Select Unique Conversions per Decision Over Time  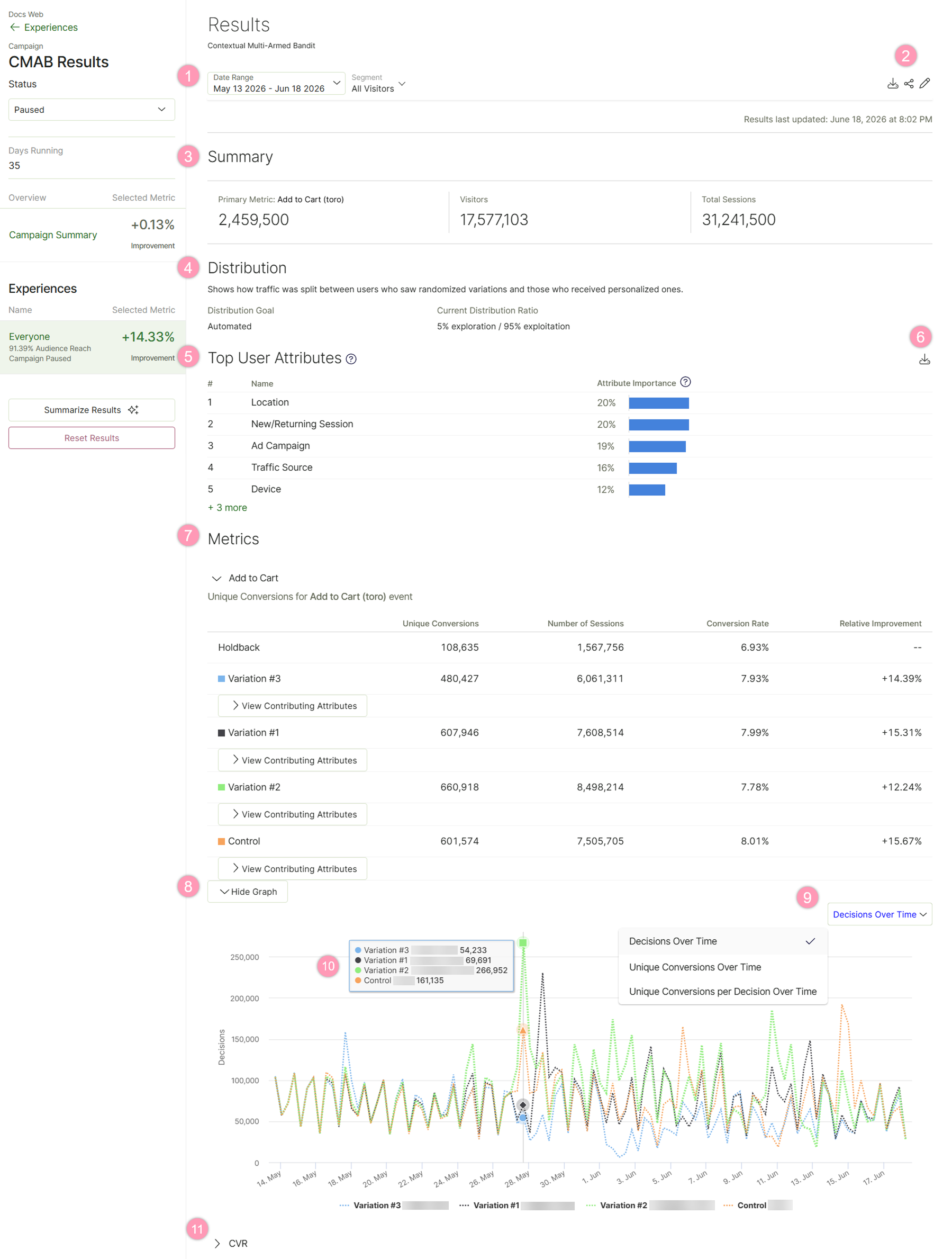(723, 992)
